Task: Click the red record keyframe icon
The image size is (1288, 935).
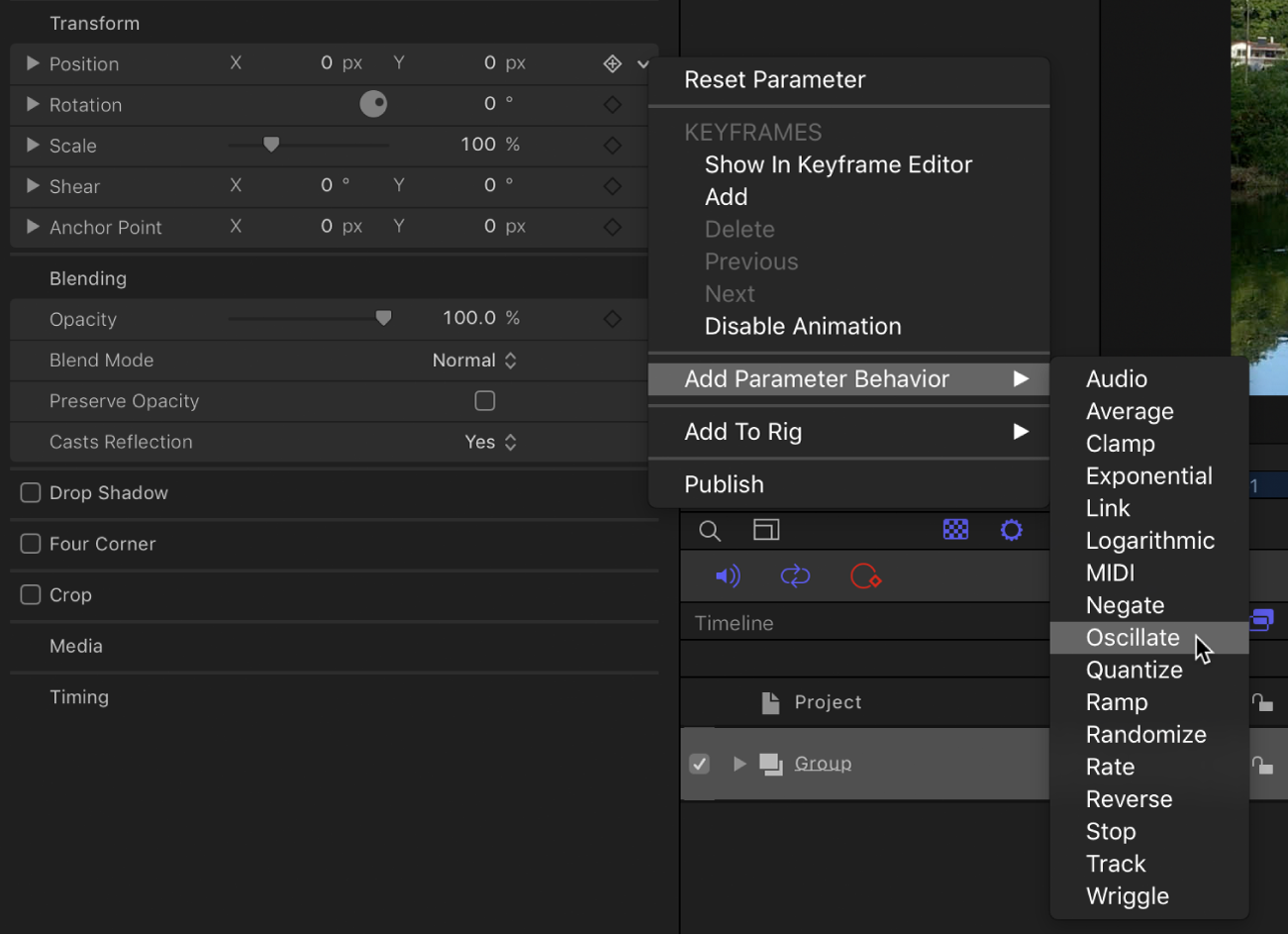Action: (865, 575)
